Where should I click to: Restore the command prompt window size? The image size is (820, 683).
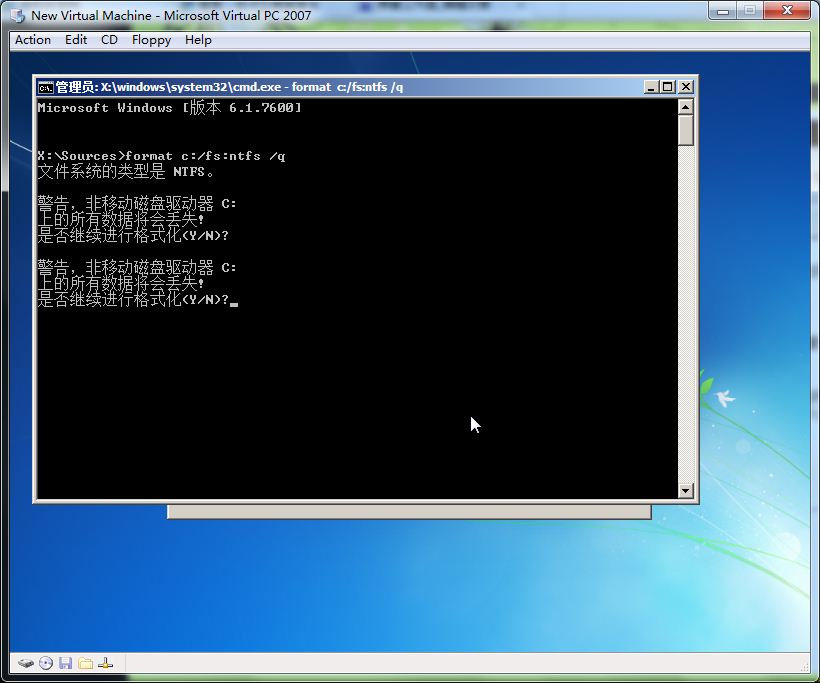tap(666, 87)
